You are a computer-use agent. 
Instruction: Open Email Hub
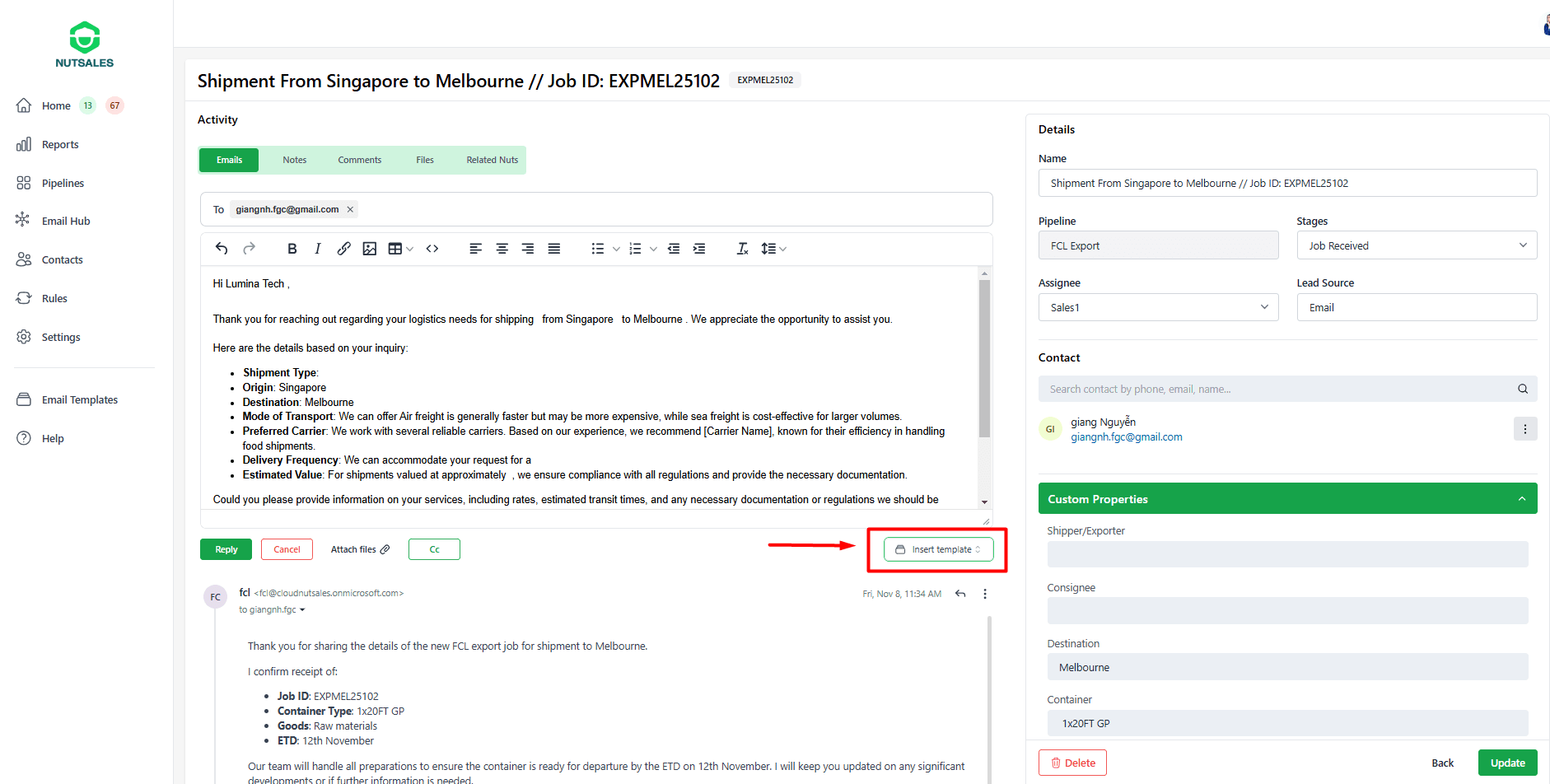[66, 221]
